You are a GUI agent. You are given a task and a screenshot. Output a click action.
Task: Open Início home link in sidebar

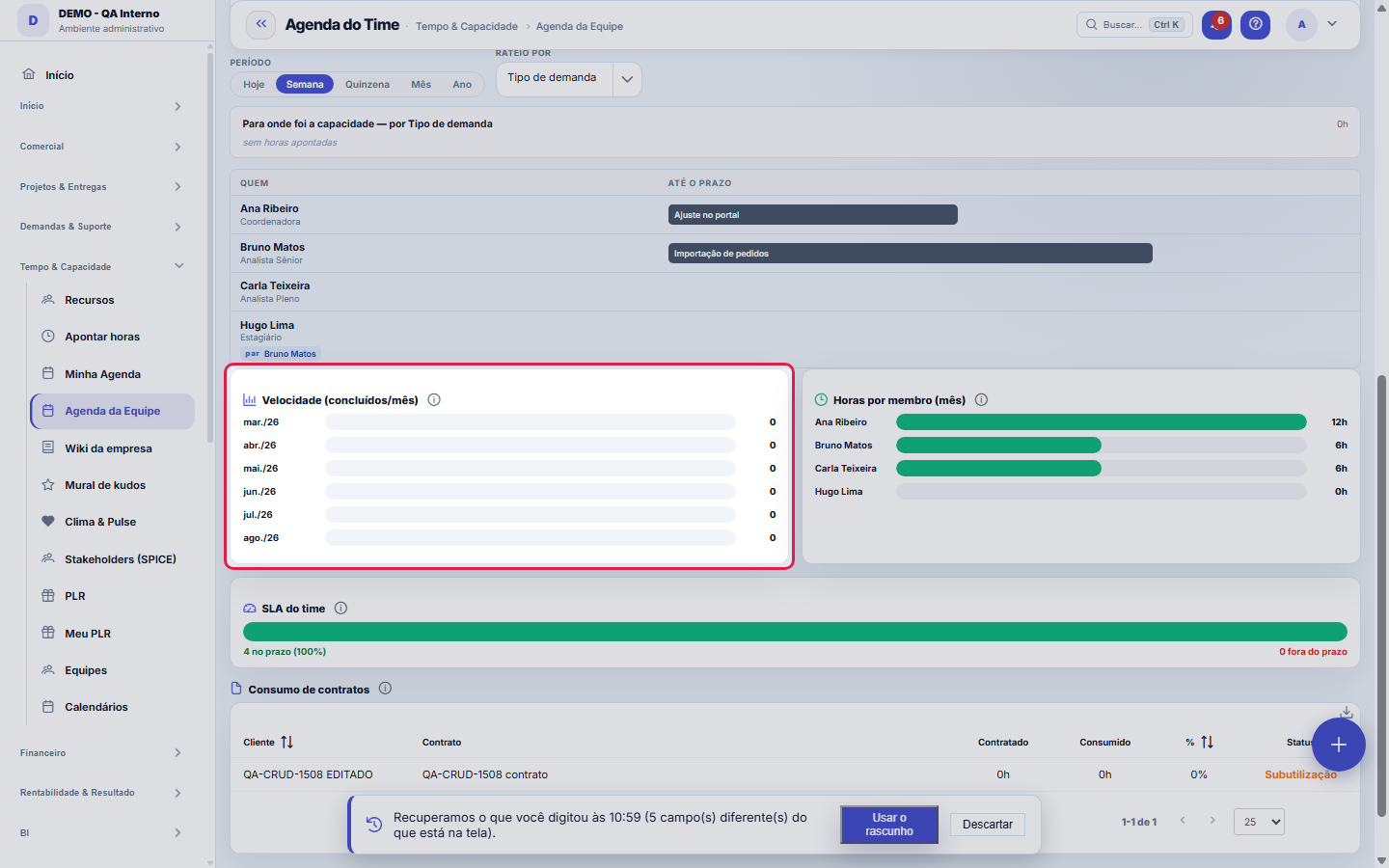pyautogui.click(x=59, y=75)
